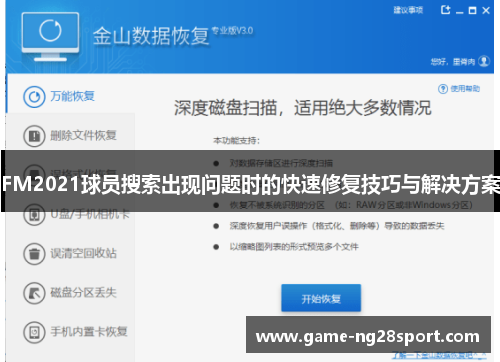Click the 手机内置卡恢复 phone icon
Image resolution: width=500 pixels, height=362 pixels.
(x=34, y=332)
